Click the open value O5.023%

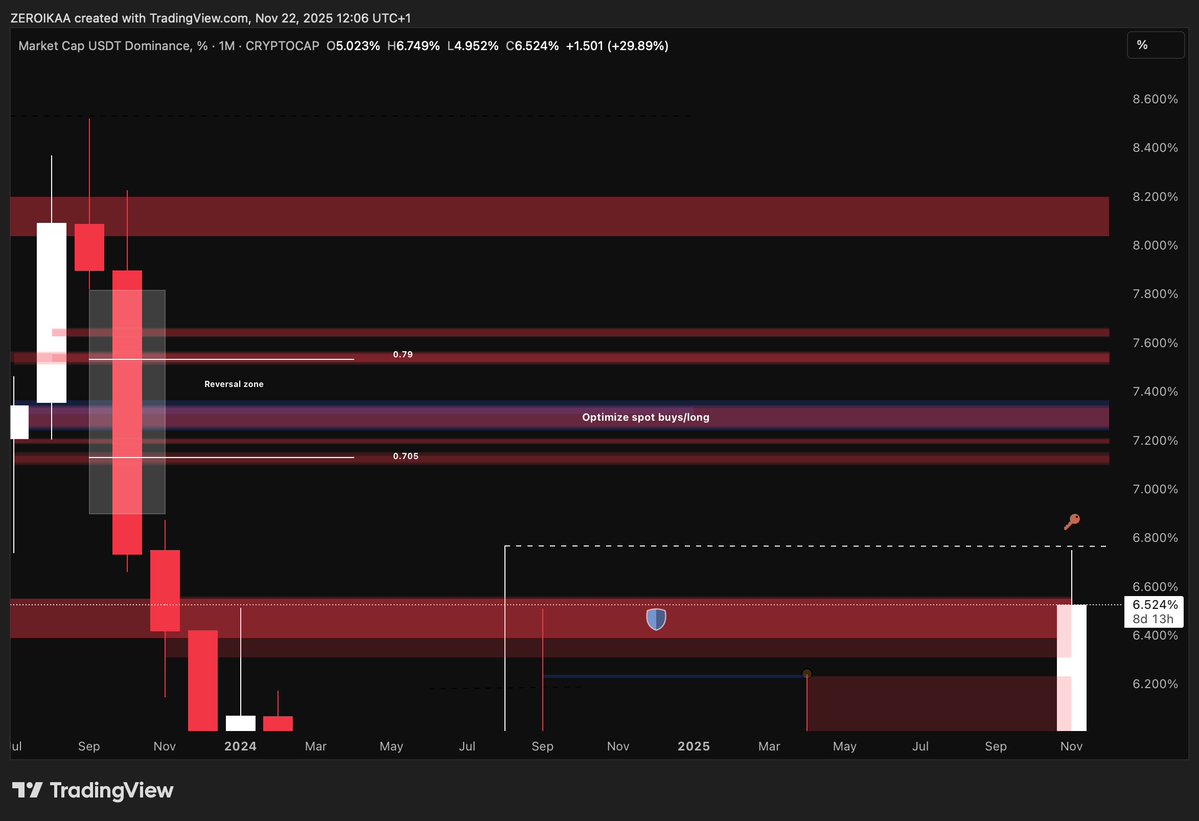353,46
